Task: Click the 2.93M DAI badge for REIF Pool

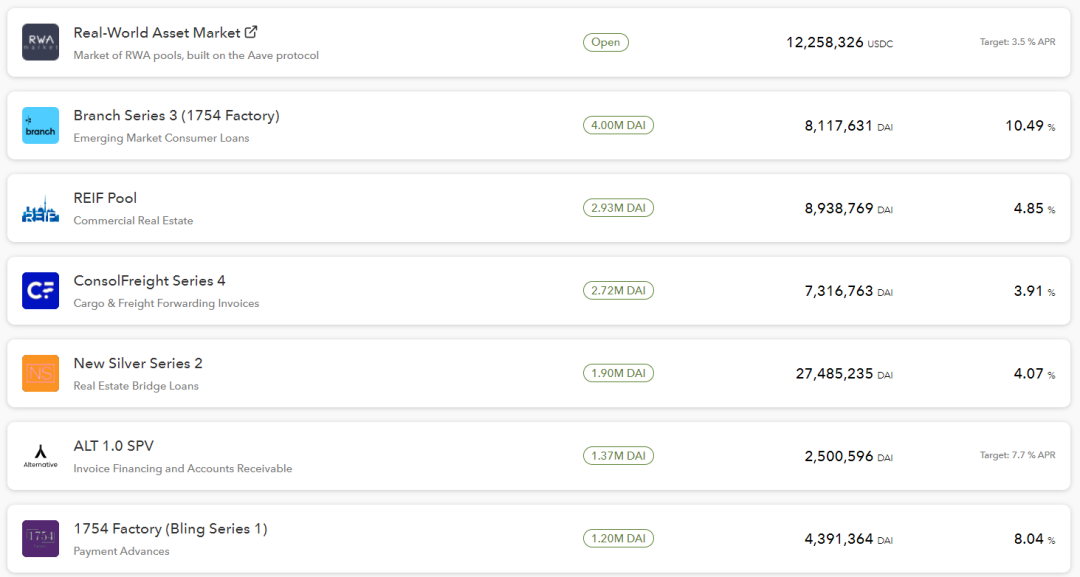Action: point(618,208)
